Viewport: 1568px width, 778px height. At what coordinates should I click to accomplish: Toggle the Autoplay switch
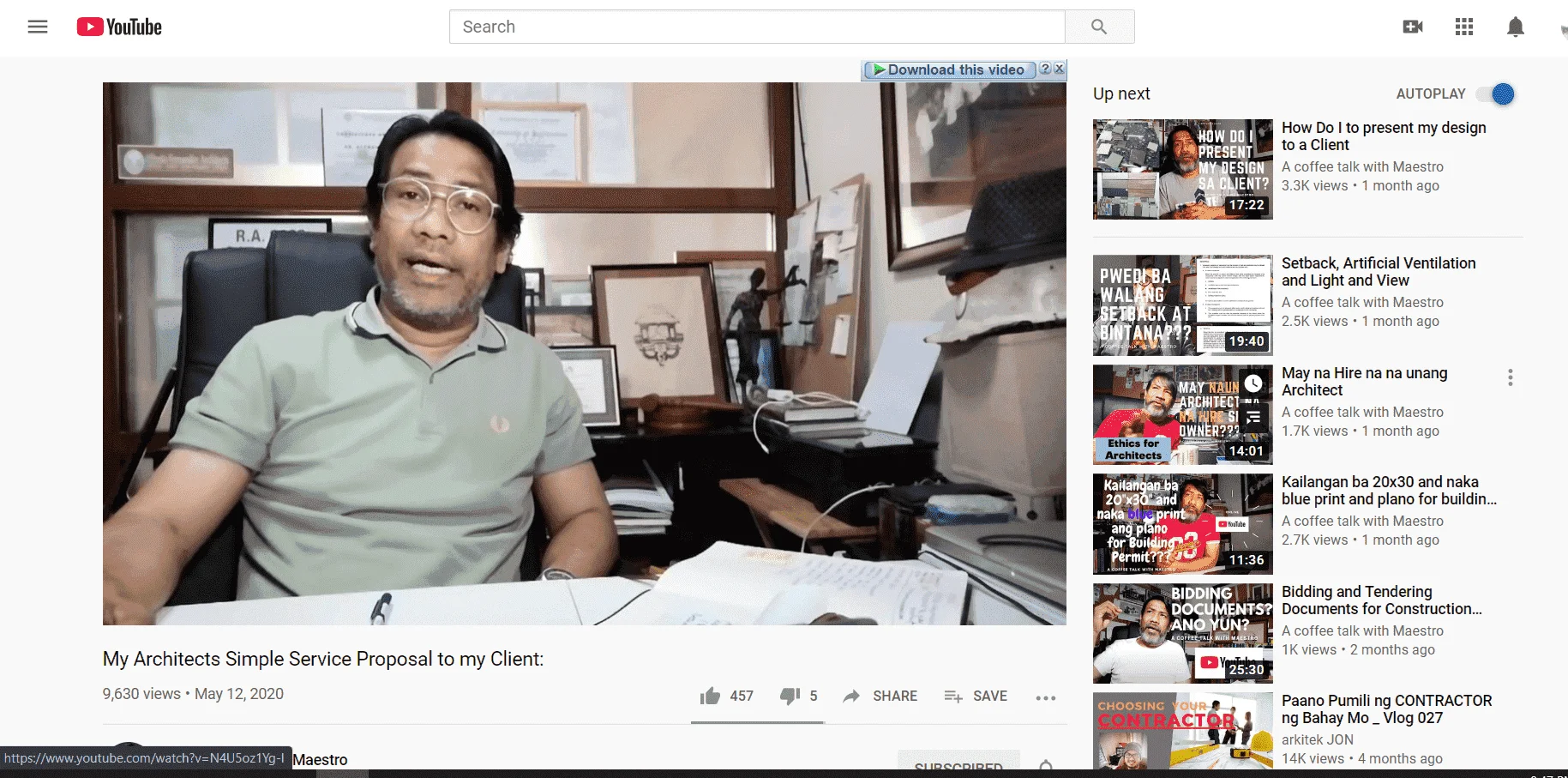[x=1498, y=93]
